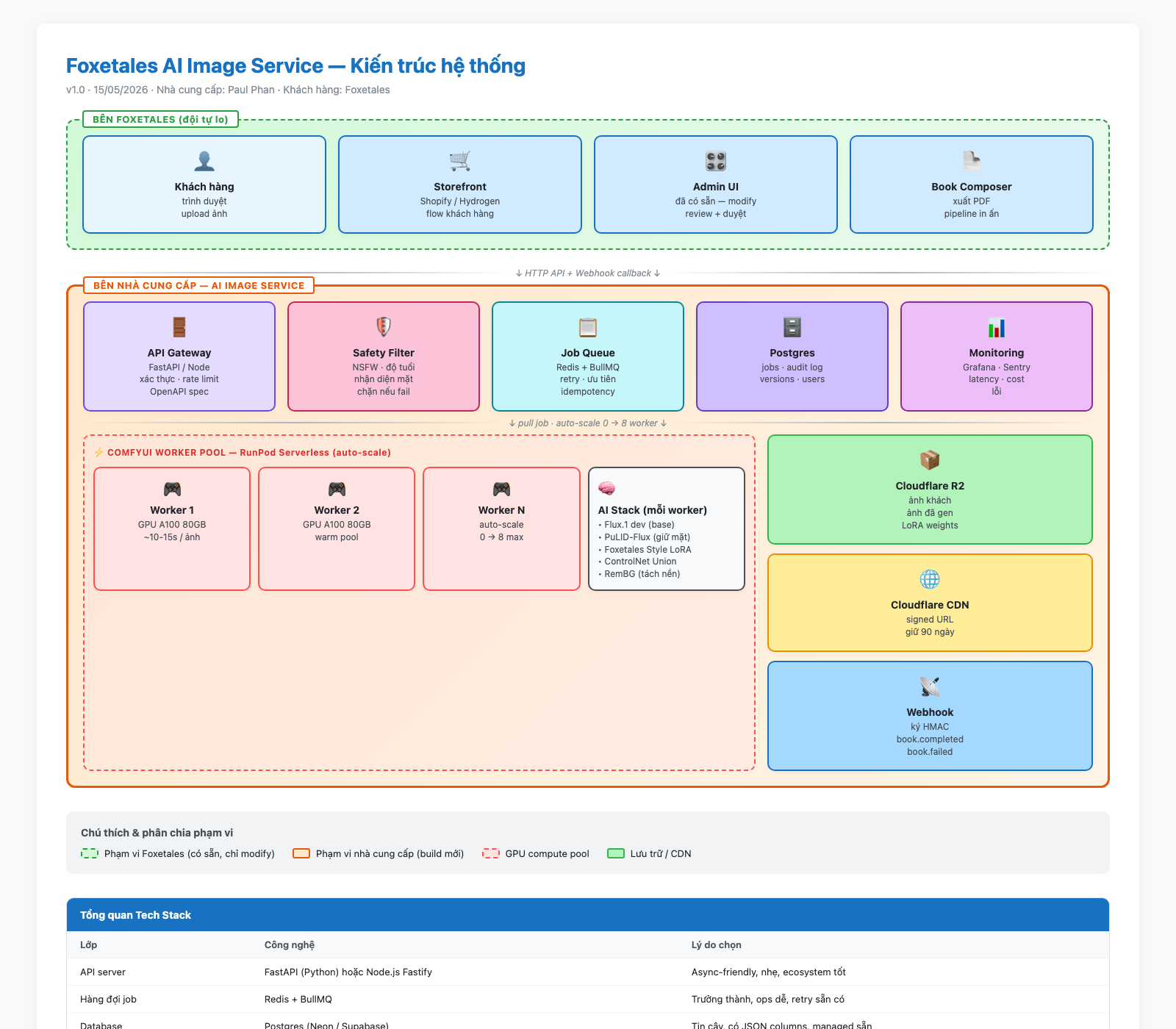The image size is (1176, 1029).
Task: Click the Storefront shopping cart icon
Action: coord(460,161)
